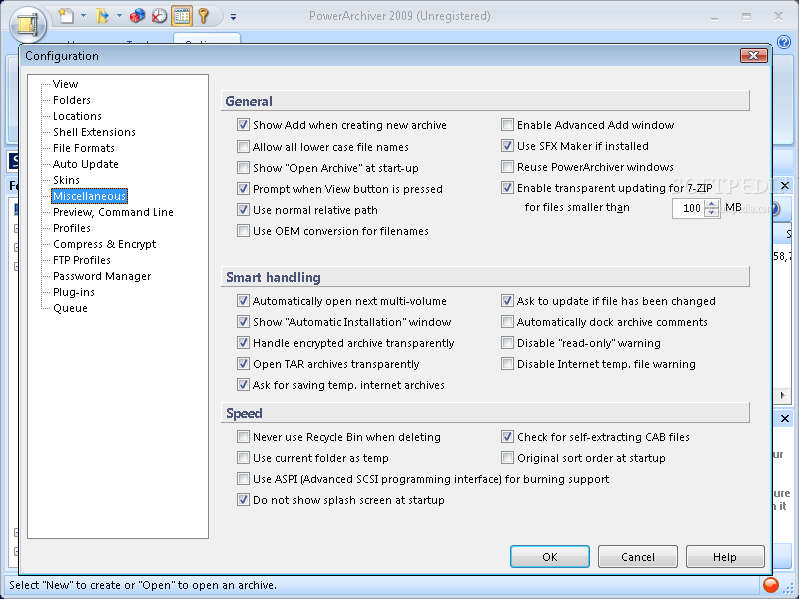
Task: Select Locations in the configuration tree
Action: pos(77,116)
